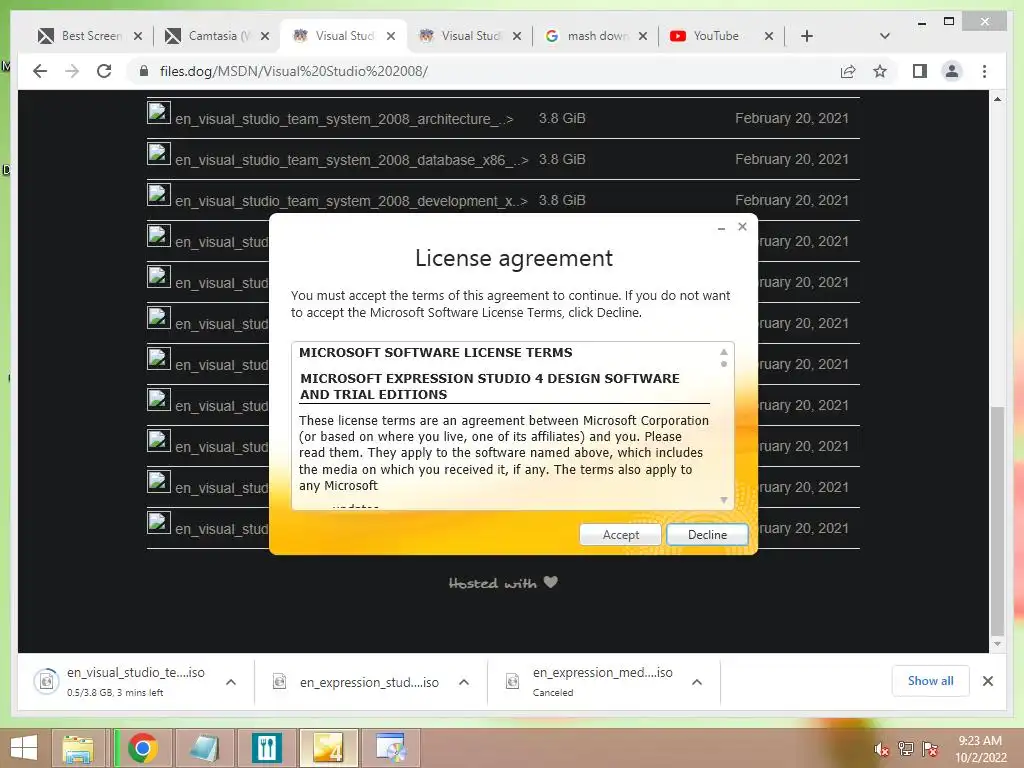Open the taskbar clock and date
This screenshot has width=1024, height=768.
click(980, 749)
